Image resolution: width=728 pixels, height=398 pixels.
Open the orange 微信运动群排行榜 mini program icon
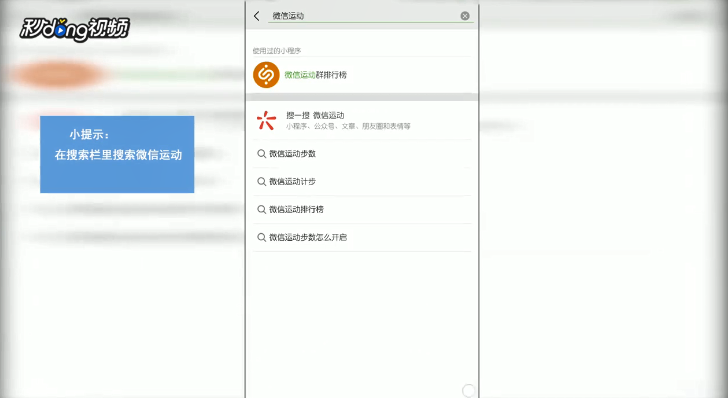(266, 75)
